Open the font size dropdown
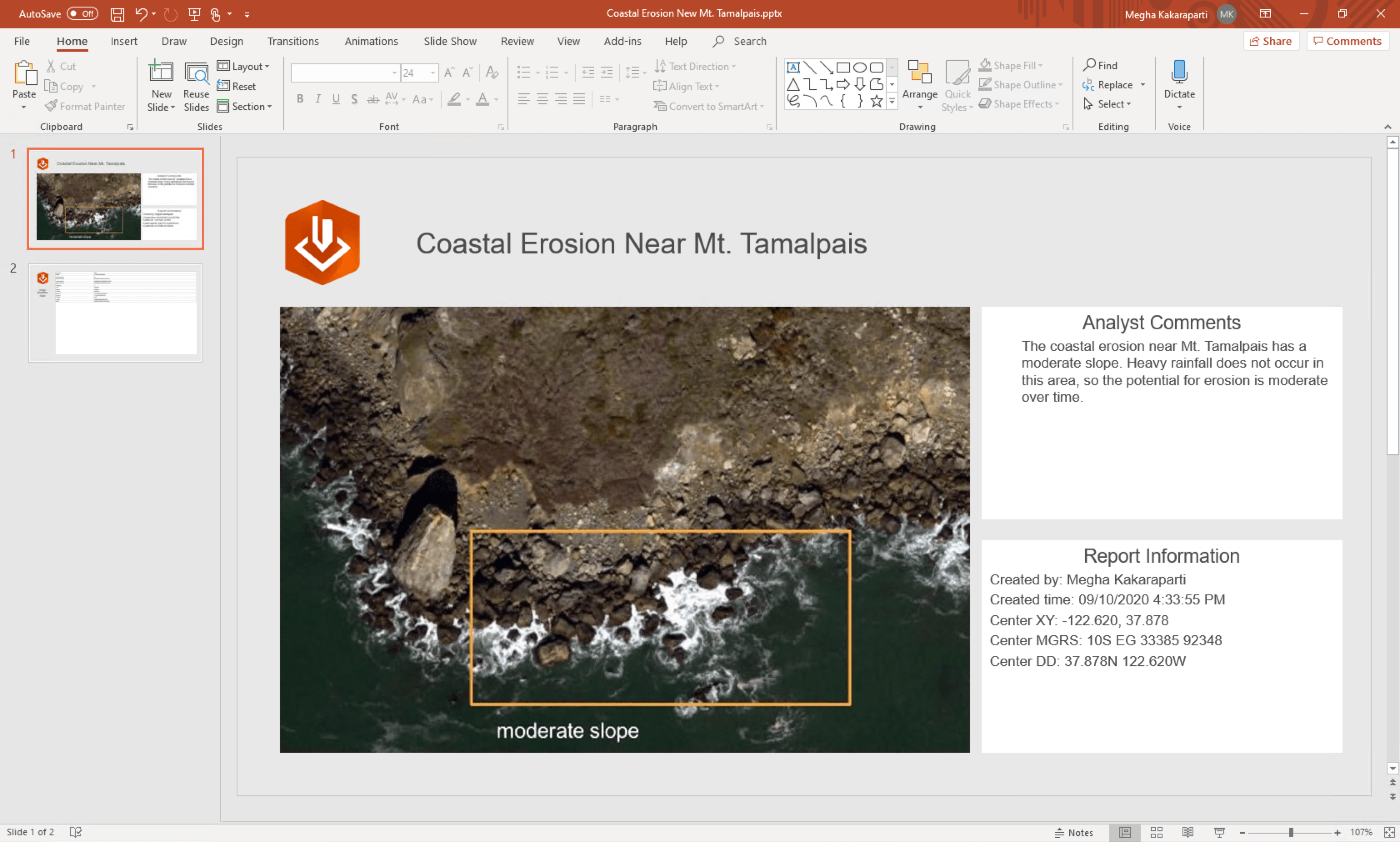Image resolution: width=1400 pixels, height=842 pixels. [x=432, y=73]
